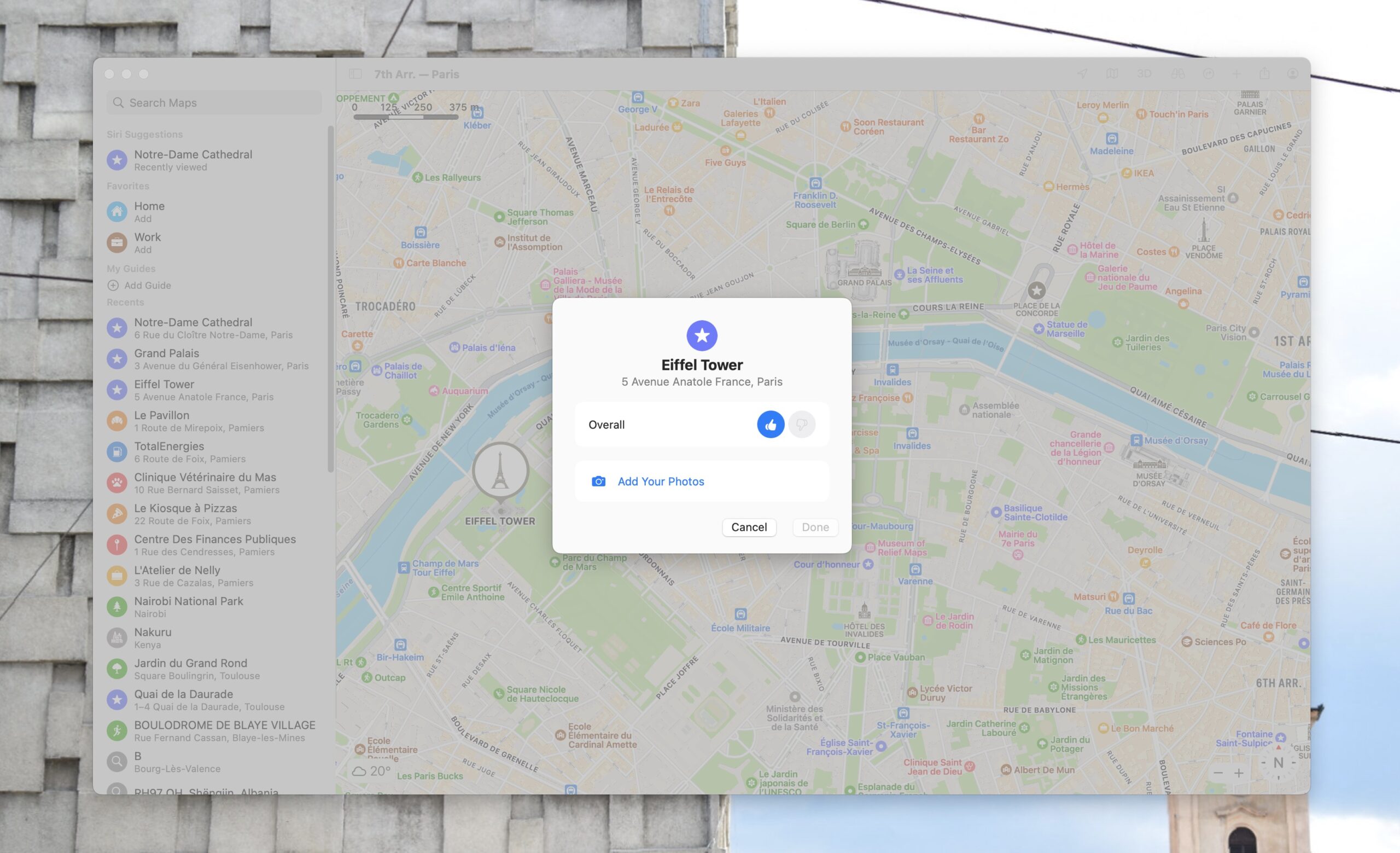Click the camera icon beside Add Your Photos
Image resolution: width=1400 pixels, height=853 pixels.
coord(598,481)
